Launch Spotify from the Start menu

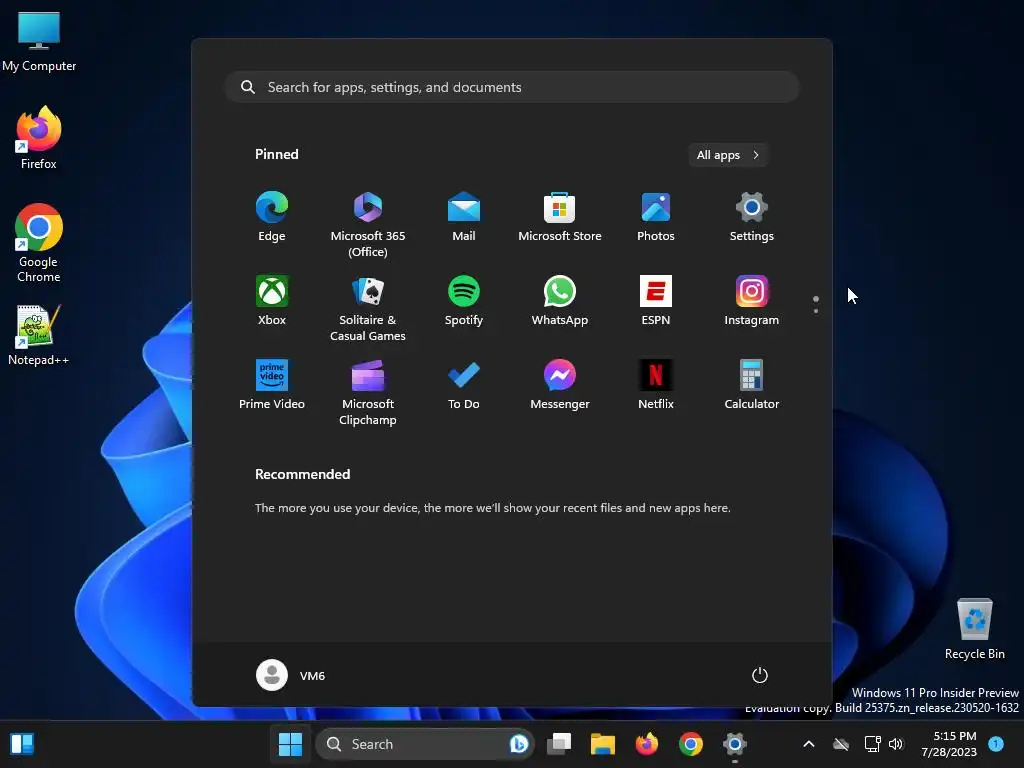click(464, 301)
